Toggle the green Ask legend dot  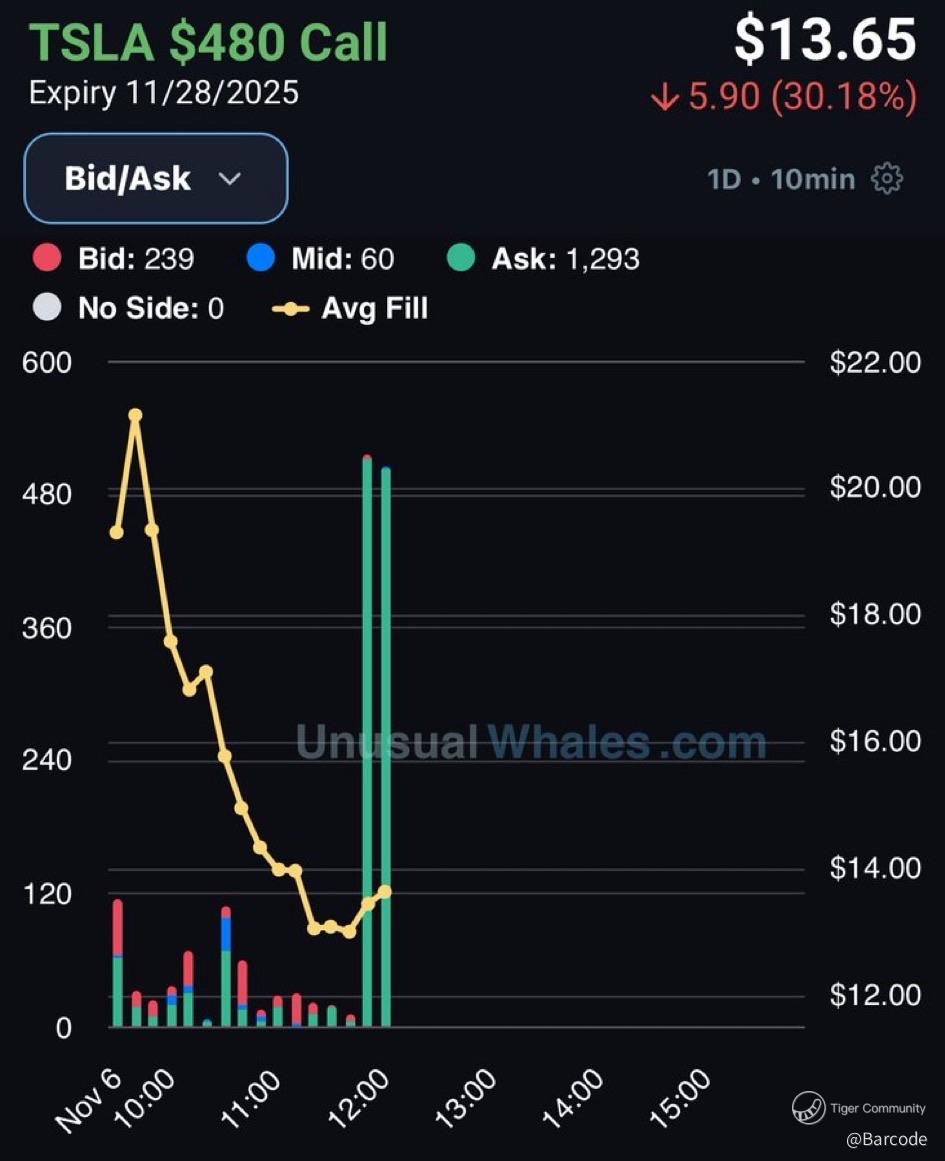460,260
